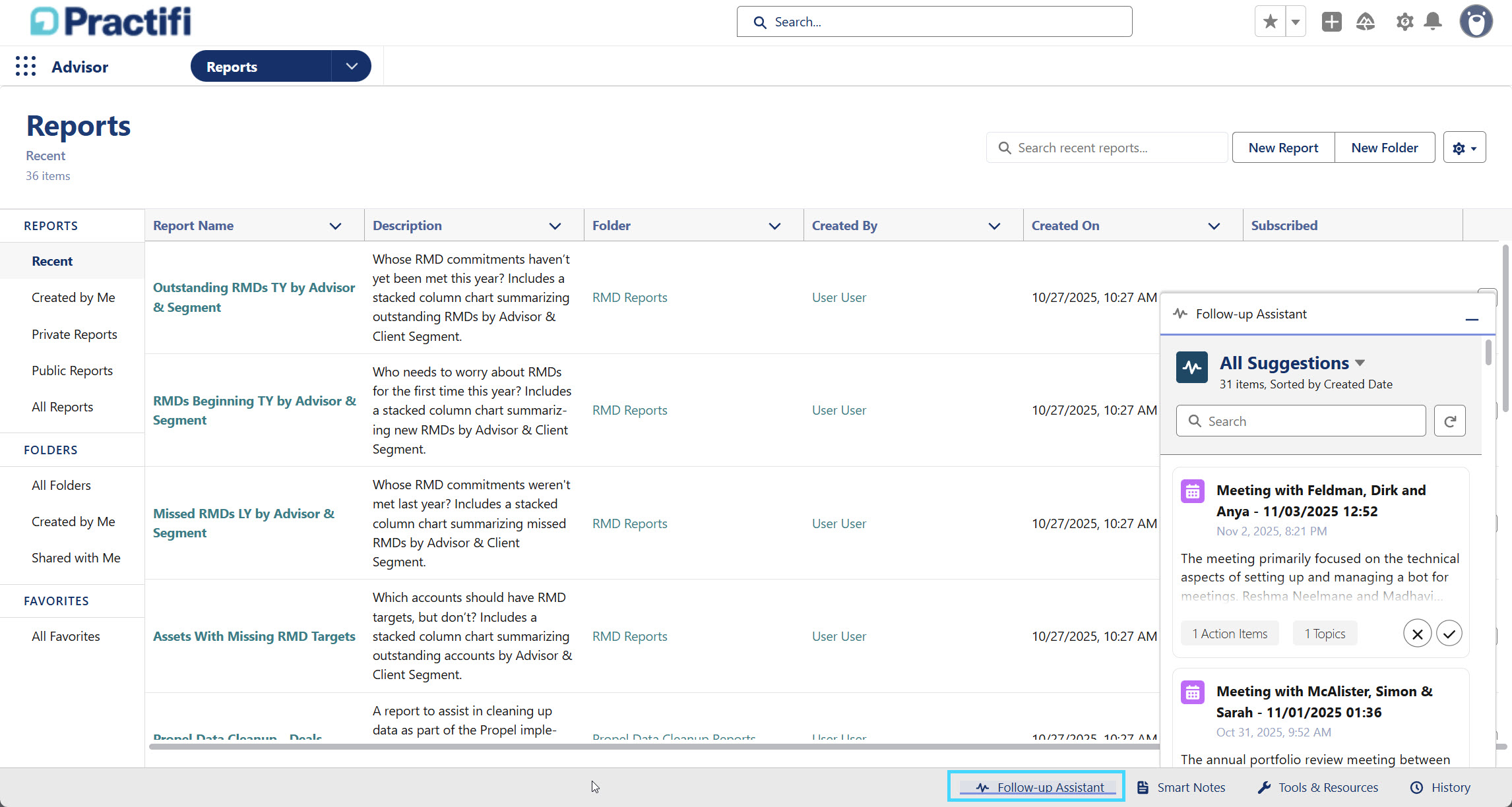Open Meeting with Feldman, Dirk and Anya

(1321, 500)
